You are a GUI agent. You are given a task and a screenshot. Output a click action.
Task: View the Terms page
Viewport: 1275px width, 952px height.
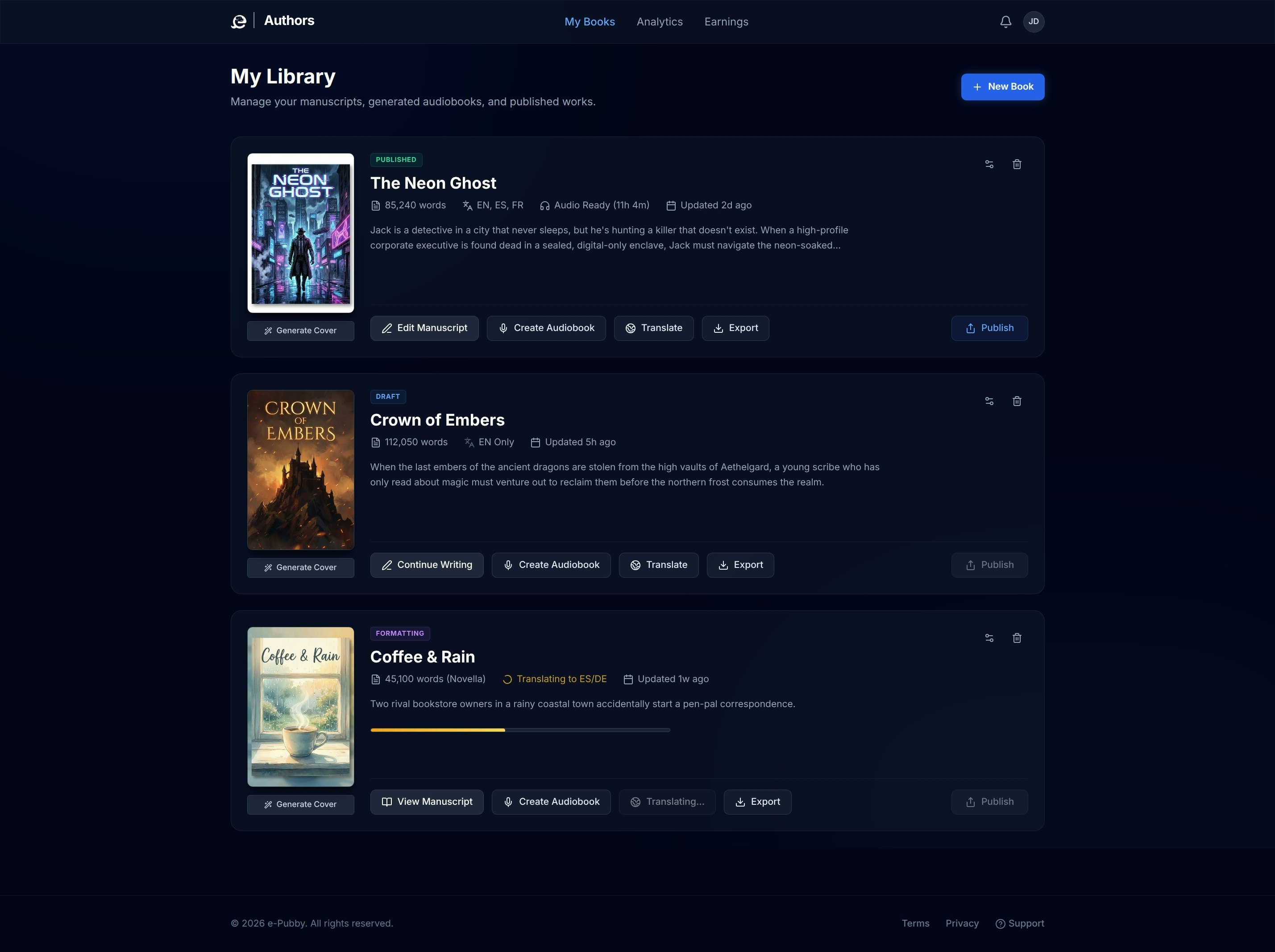tap(915, 923)
